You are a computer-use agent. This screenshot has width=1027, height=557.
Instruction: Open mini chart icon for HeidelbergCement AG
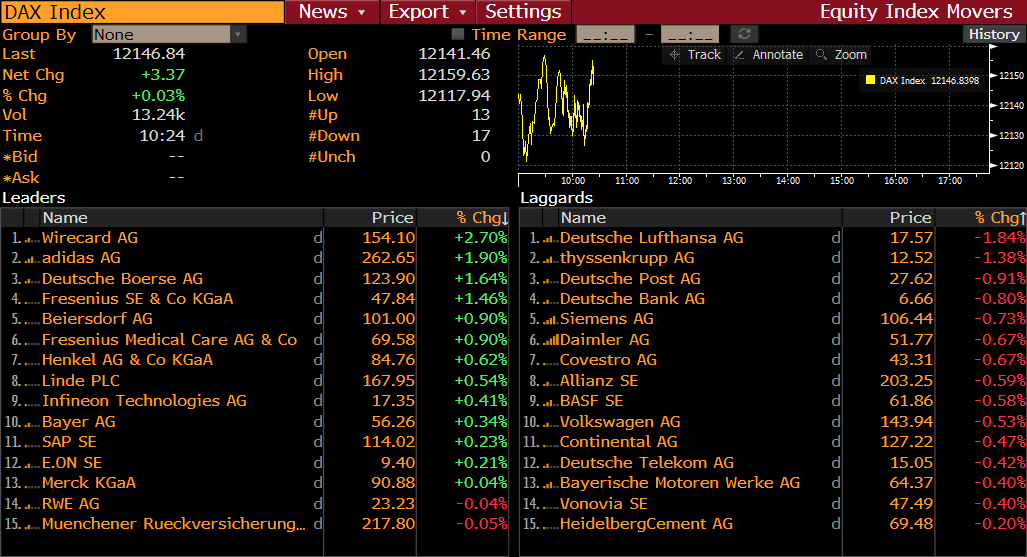click(551, 526)
